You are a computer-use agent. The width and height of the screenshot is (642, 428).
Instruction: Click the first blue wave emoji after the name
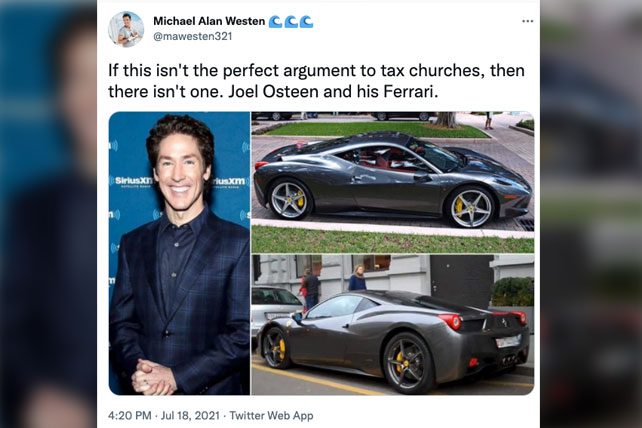coord(275,22)
